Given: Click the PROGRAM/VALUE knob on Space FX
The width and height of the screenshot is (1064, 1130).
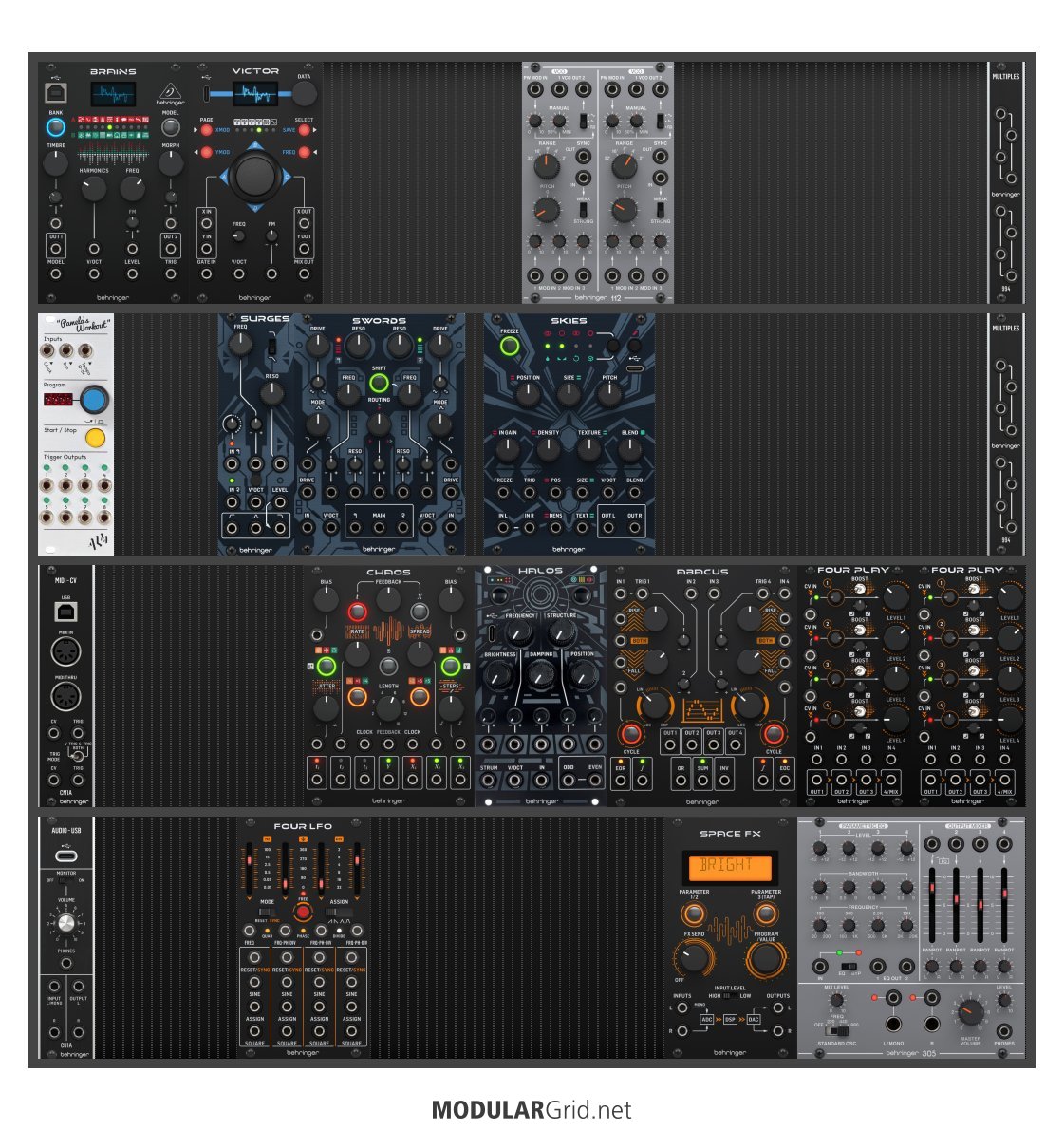Looking at the screenshot, I should point(765,957).
